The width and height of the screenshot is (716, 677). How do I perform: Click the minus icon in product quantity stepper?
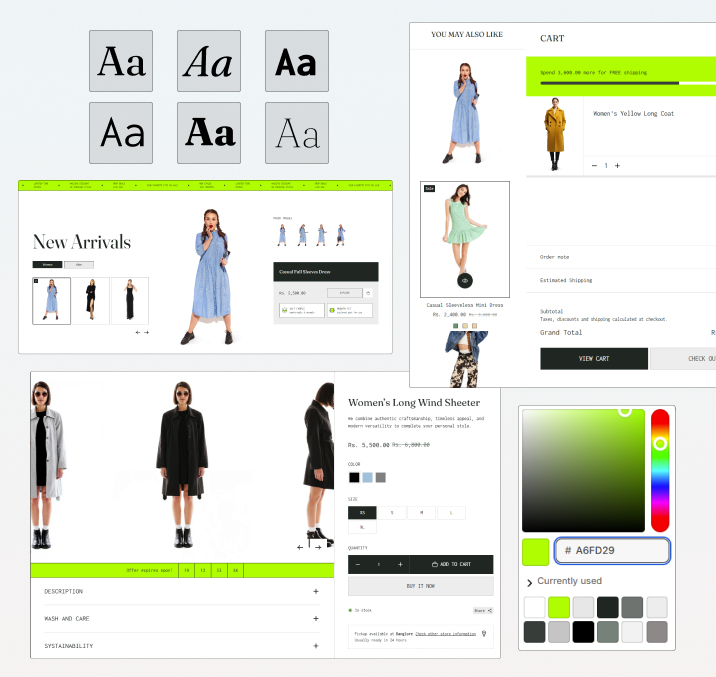(358, 565)
